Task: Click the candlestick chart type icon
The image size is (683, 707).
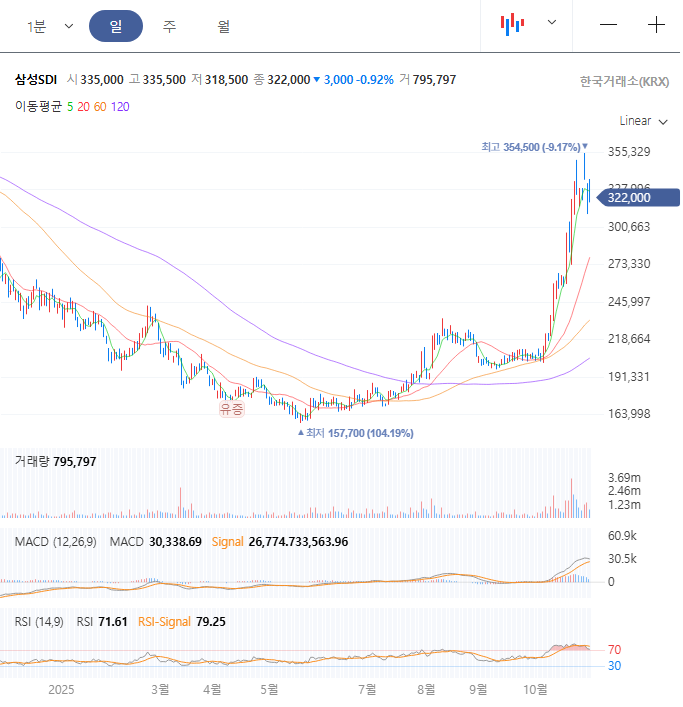Action: [x=512, y=24]
